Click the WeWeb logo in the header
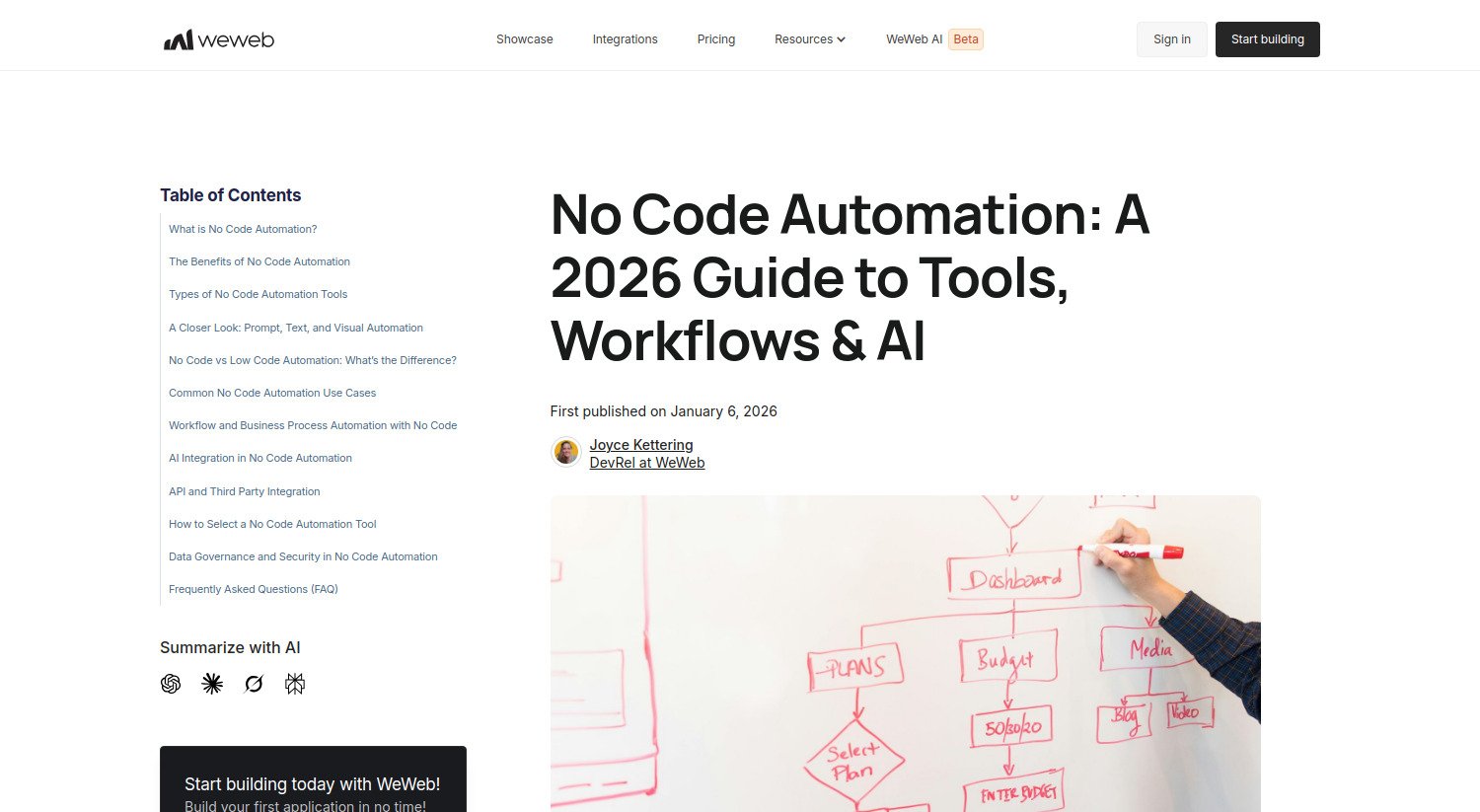Image resolution: width=1480 pixels, height=812 pixels. [x=218, y=39]
